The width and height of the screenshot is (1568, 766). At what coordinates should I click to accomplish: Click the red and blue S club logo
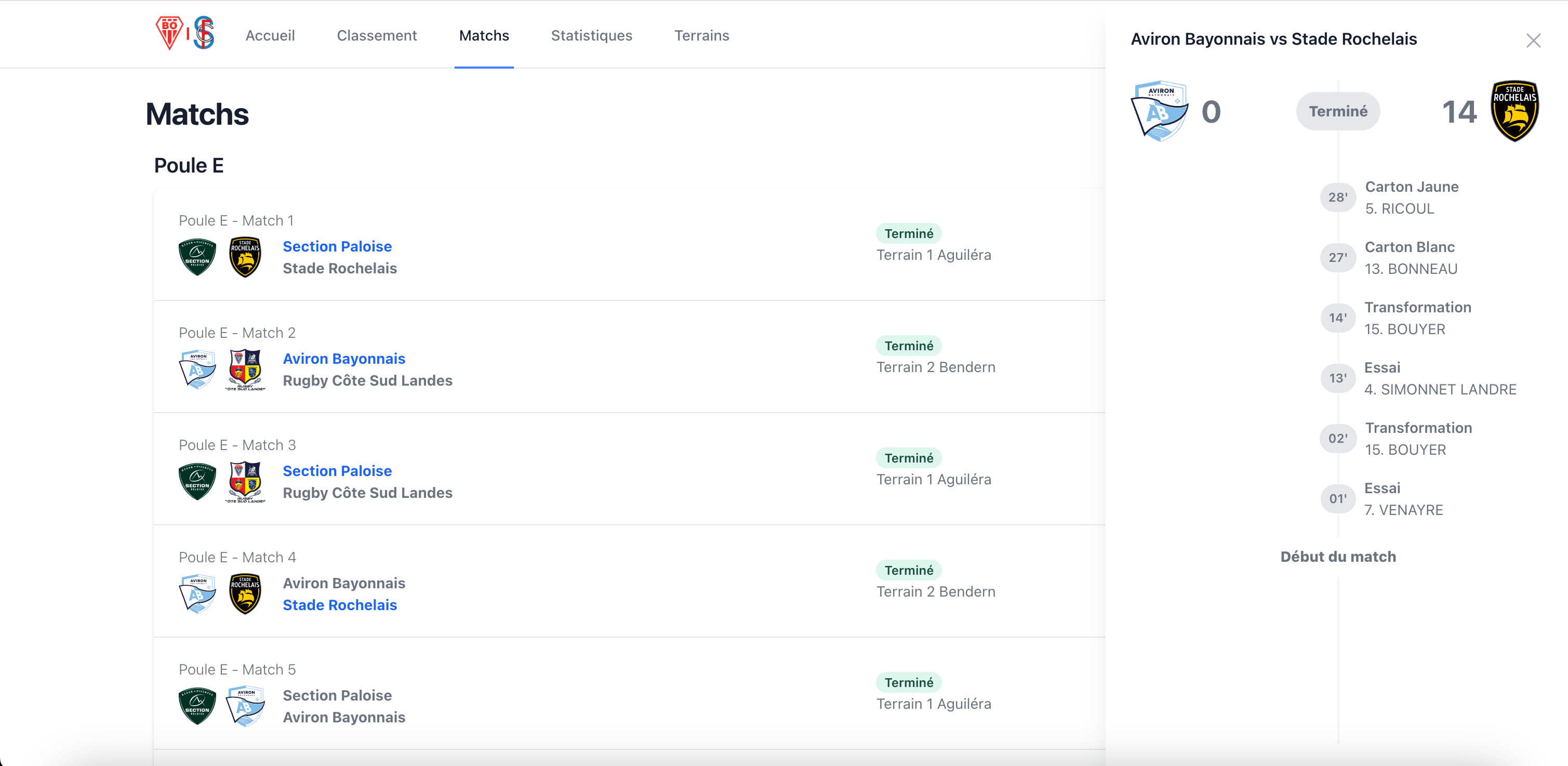coord(204,33)
